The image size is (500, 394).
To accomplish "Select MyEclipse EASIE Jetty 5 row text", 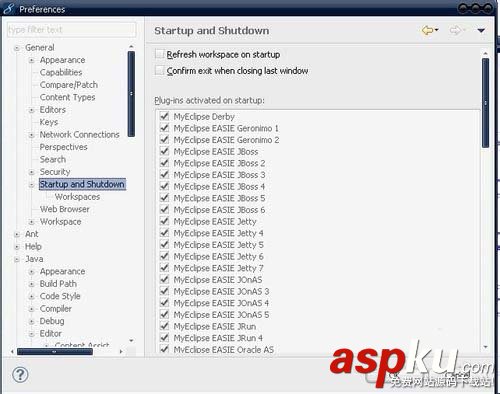I will click(x=218, y=245).
